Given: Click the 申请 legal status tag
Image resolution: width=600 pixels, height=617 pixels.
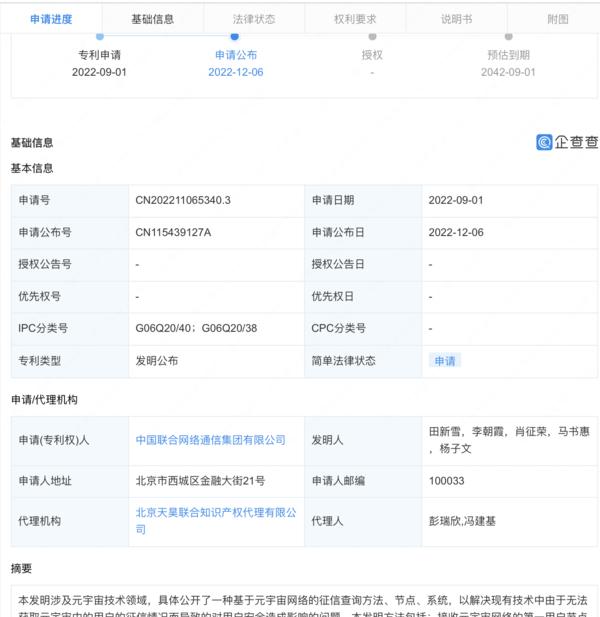Looking at the screenshot, I should 445,360.
